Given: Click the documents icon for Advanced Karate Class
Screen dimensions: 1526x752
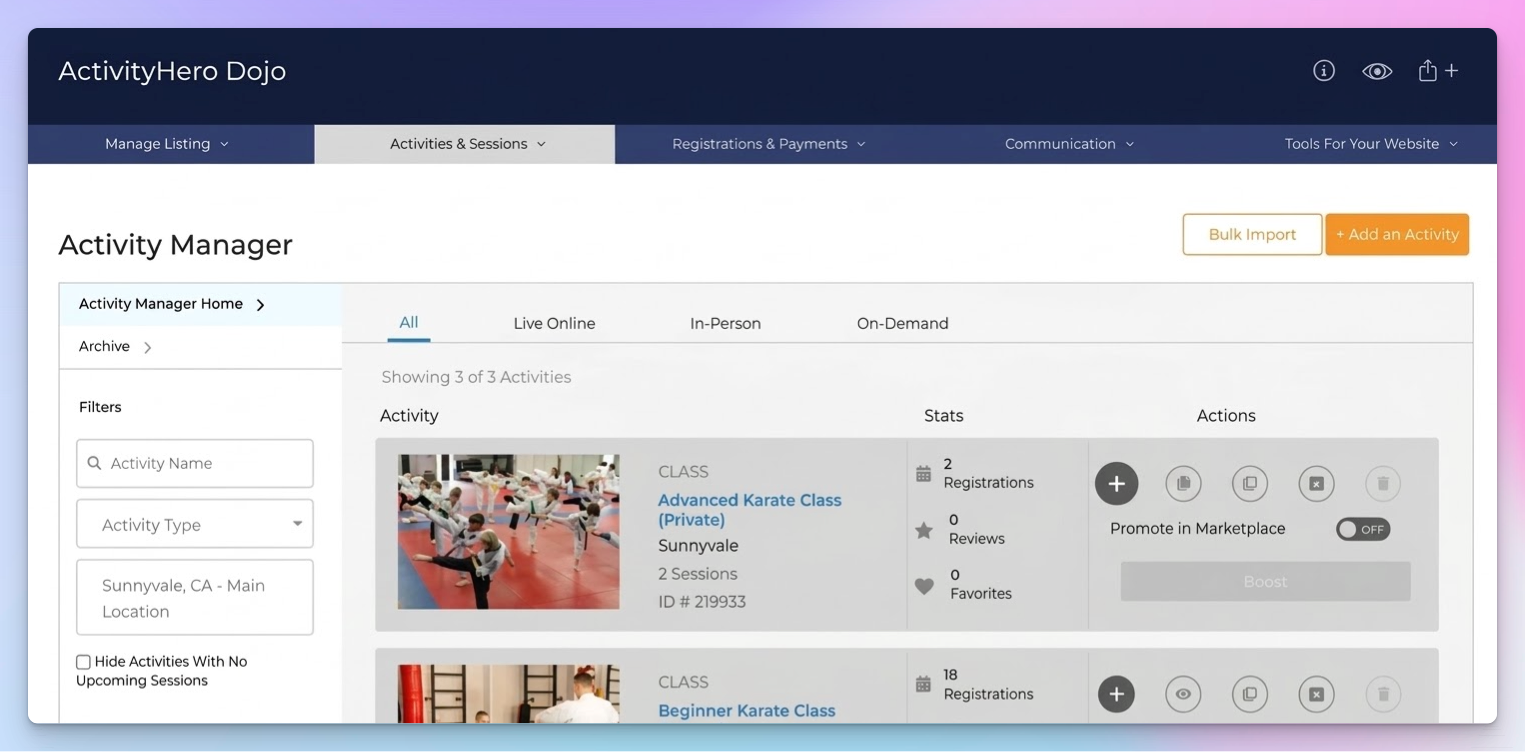Looking at the screenshot, I should 1183,484.
